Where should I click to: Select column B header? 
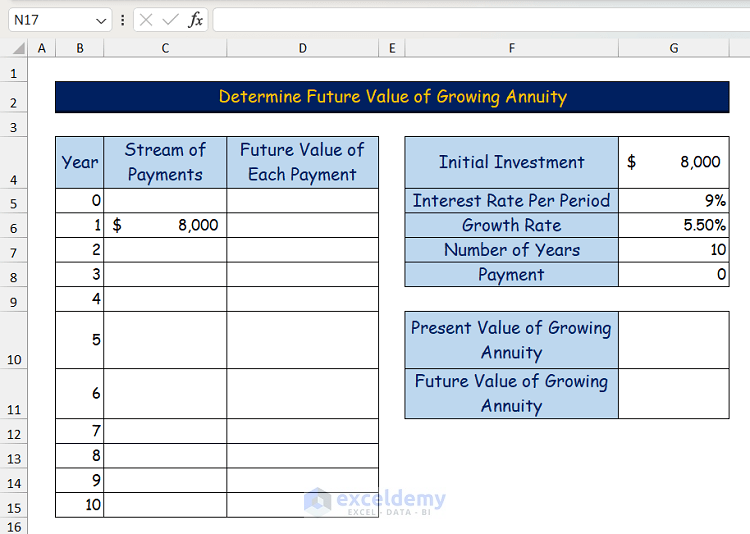click(80, 48)
